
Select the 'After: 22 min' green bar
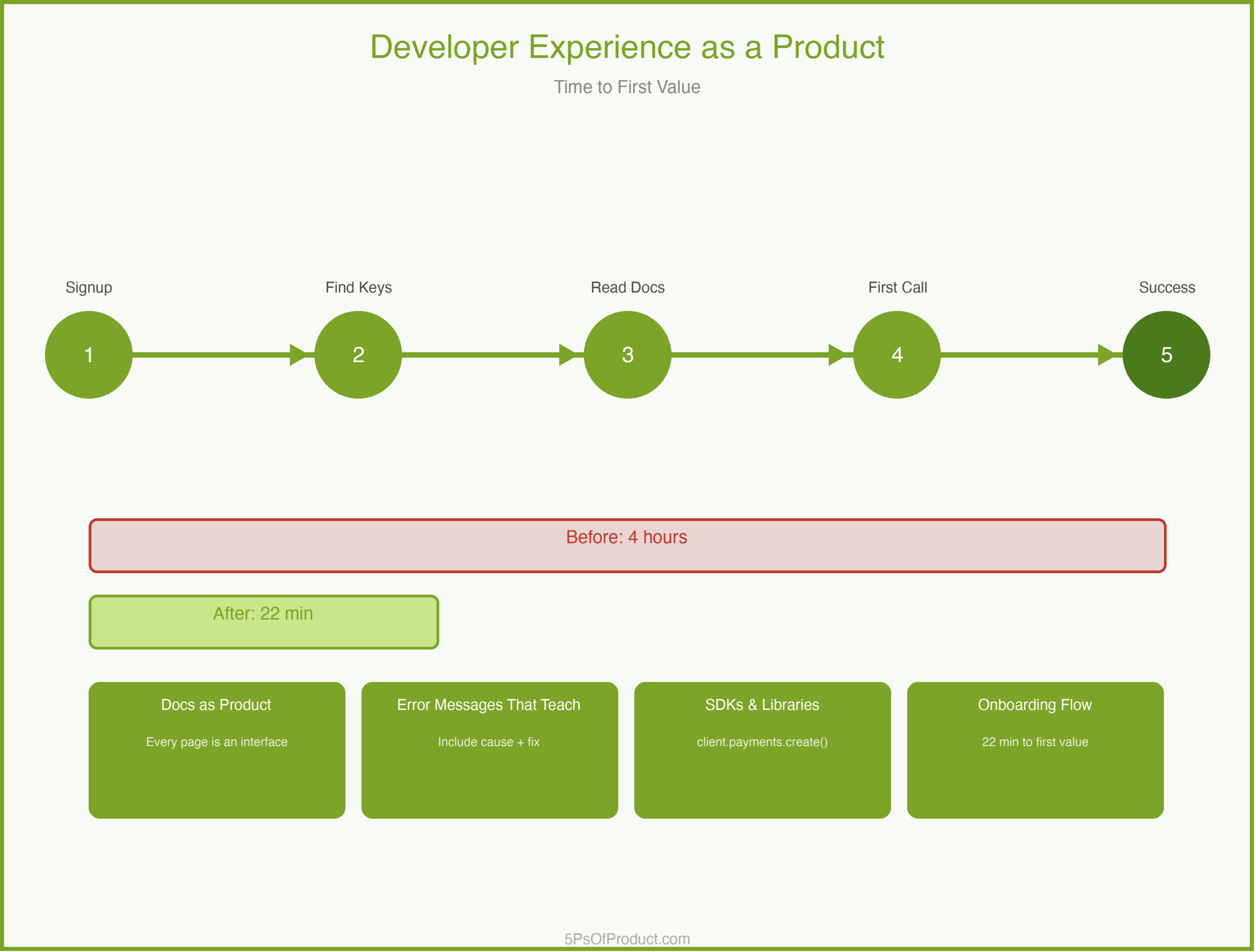point(263,621)
